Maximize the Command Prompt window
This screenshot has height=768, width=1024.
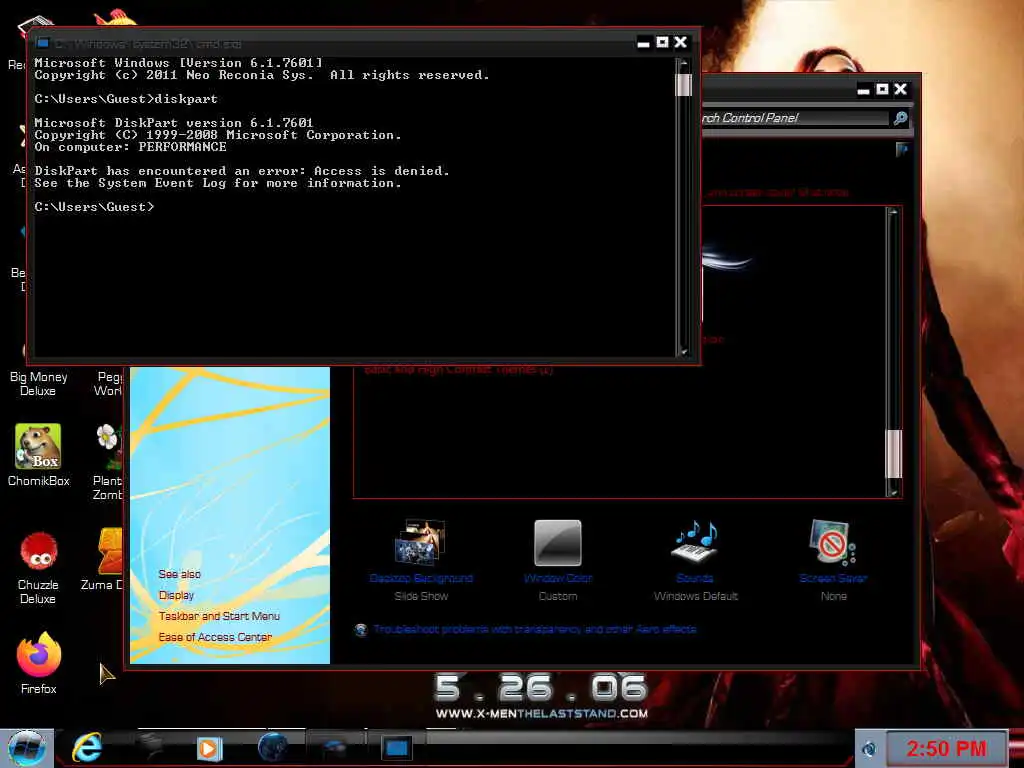tap(662, 42)
